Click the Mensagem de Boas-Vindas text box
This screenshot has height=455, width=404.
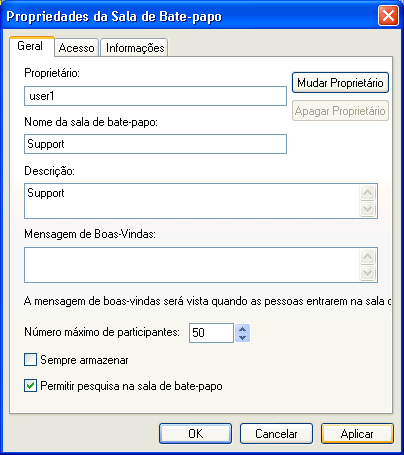[x=192, y=265]
